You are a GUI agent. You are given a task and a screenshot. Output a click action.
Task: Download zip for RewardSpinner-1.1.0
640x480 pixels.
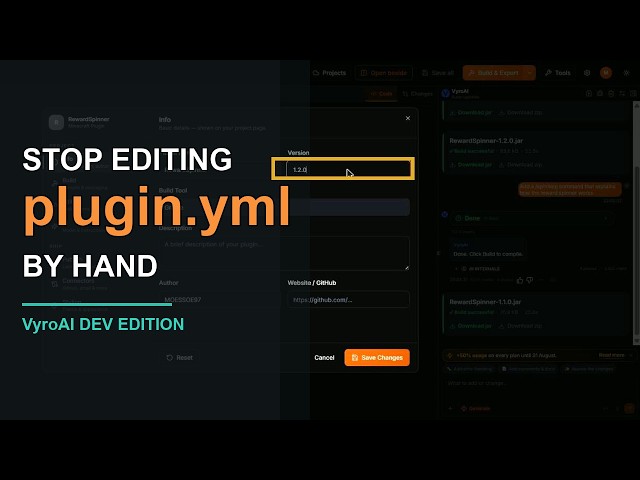coord(521,326)
